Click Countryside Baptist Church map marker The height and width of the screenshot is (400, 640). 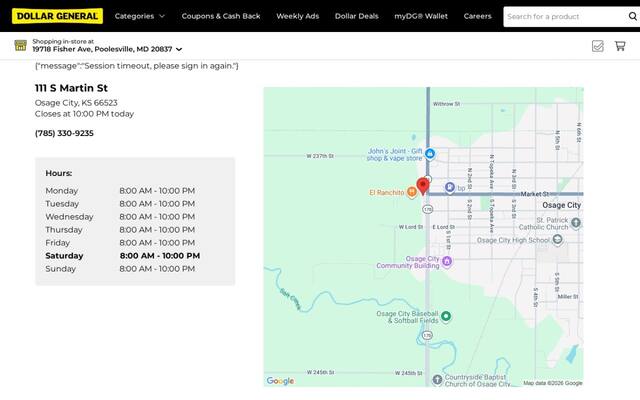(x=437, y=380)
